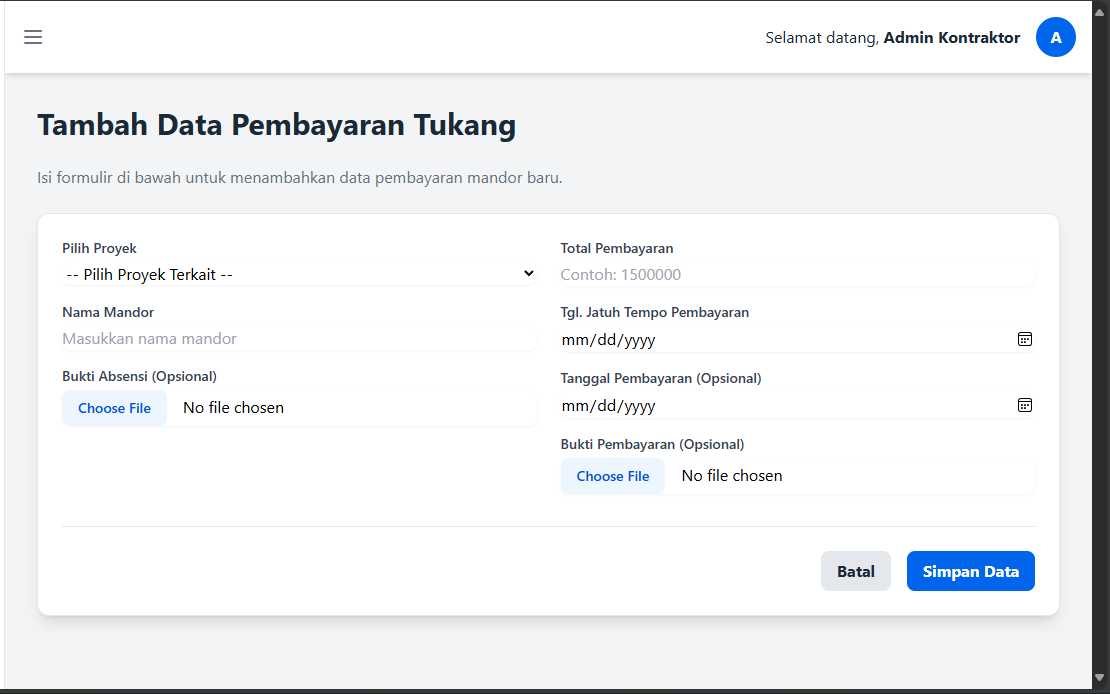The width and height of the screenshot is (1110, 694).
Task: Submit the form with Simpan Data
Action: (x=970, y=571)
